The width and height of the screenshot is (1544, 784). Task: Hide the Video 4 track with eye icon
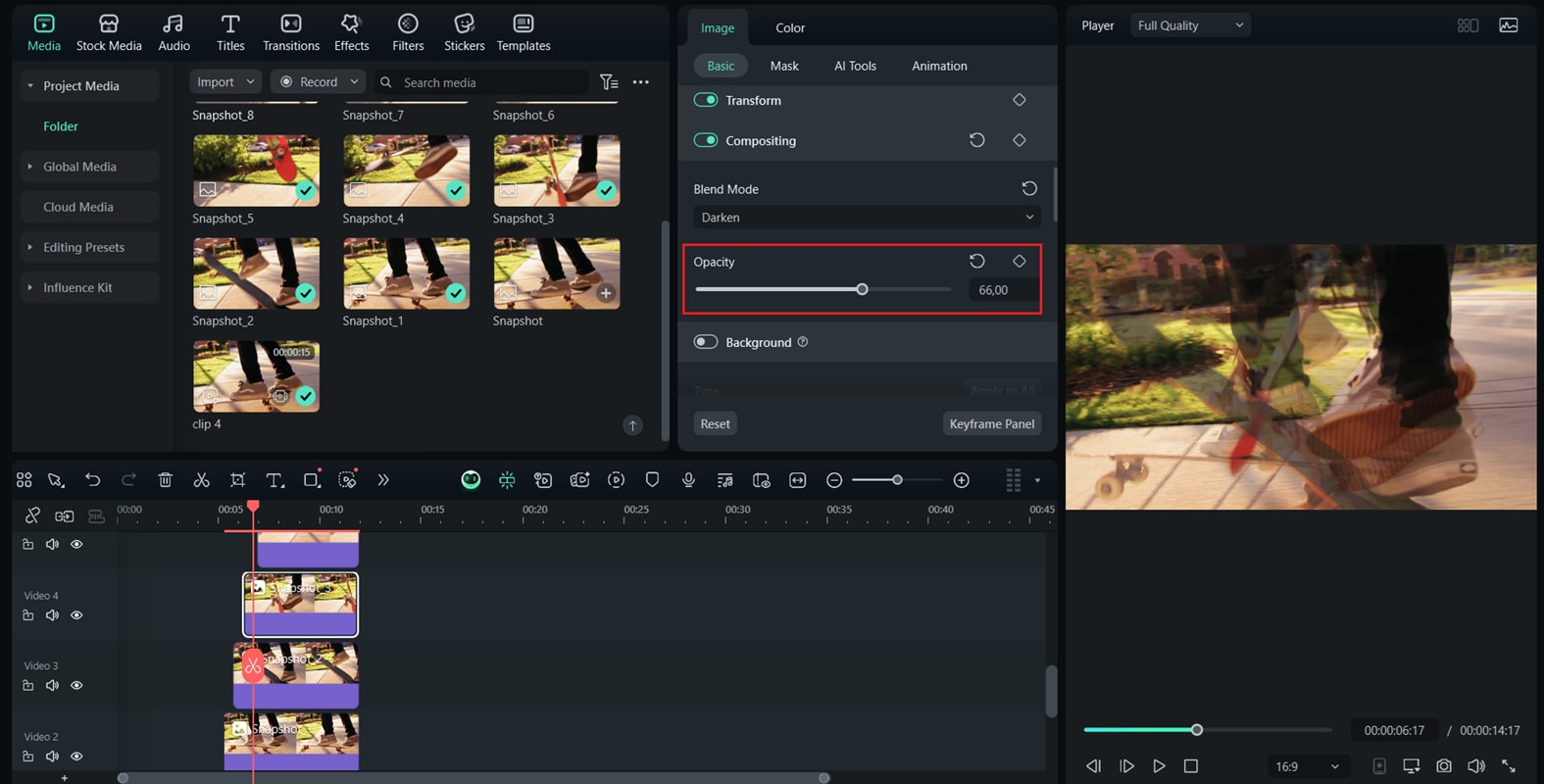(x=76, y=615)
